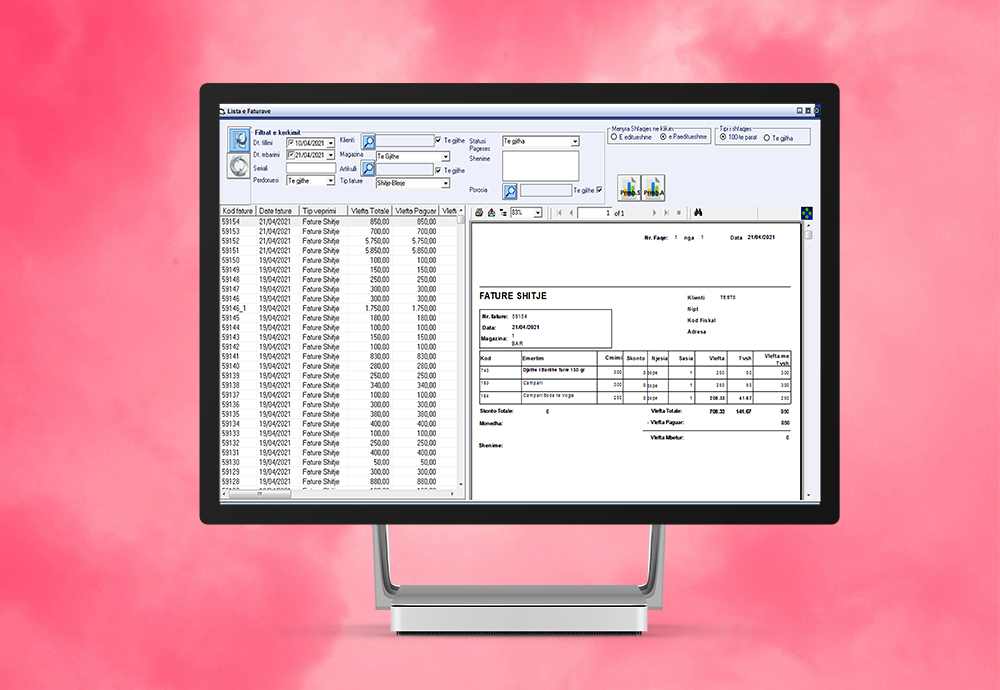The width and height of the screenshot is (1000, 690).
Task: Toggle the Porosia Te gjithe checkbox
Action: tap(599, 190)
